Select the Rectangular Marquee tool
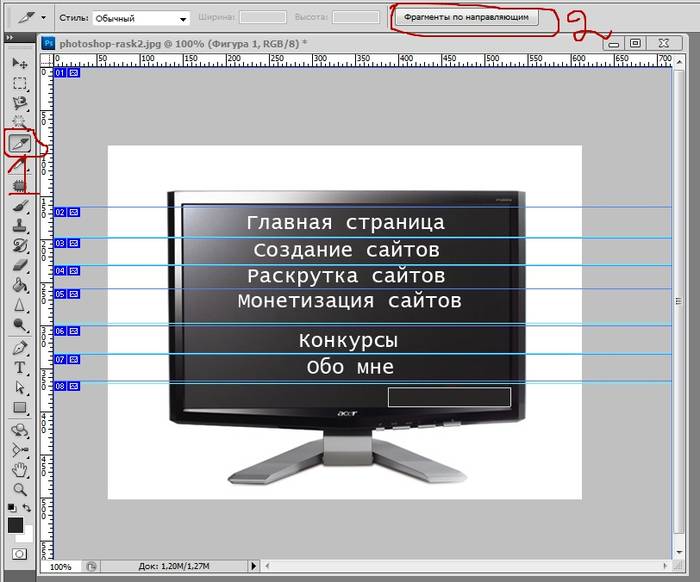Image resolution: width=700 pixels, height=582 pixels. 19,84
